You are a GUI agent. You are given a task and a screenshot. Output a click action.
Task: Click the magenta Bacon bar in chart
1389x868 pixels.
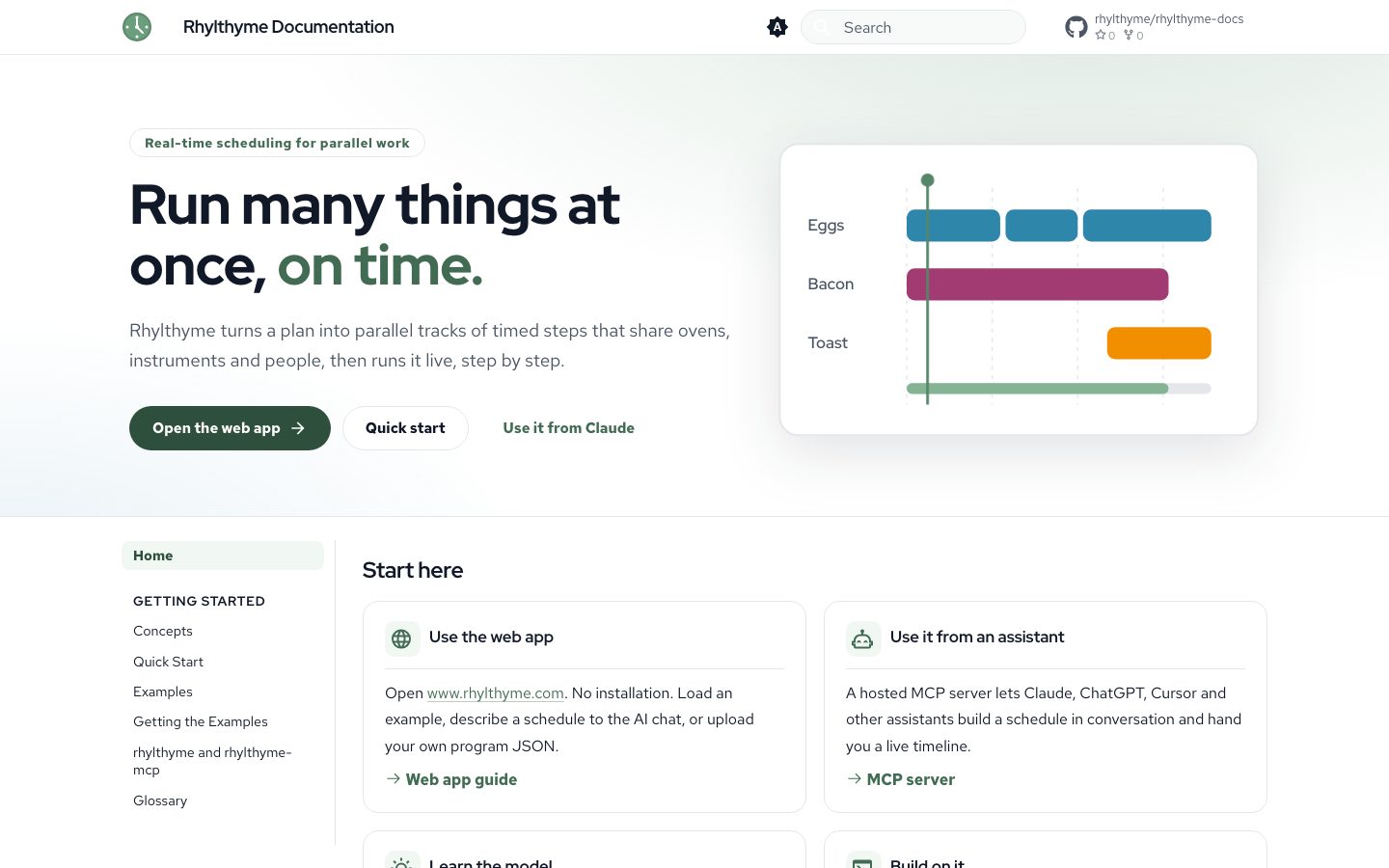pos(1038,285)
